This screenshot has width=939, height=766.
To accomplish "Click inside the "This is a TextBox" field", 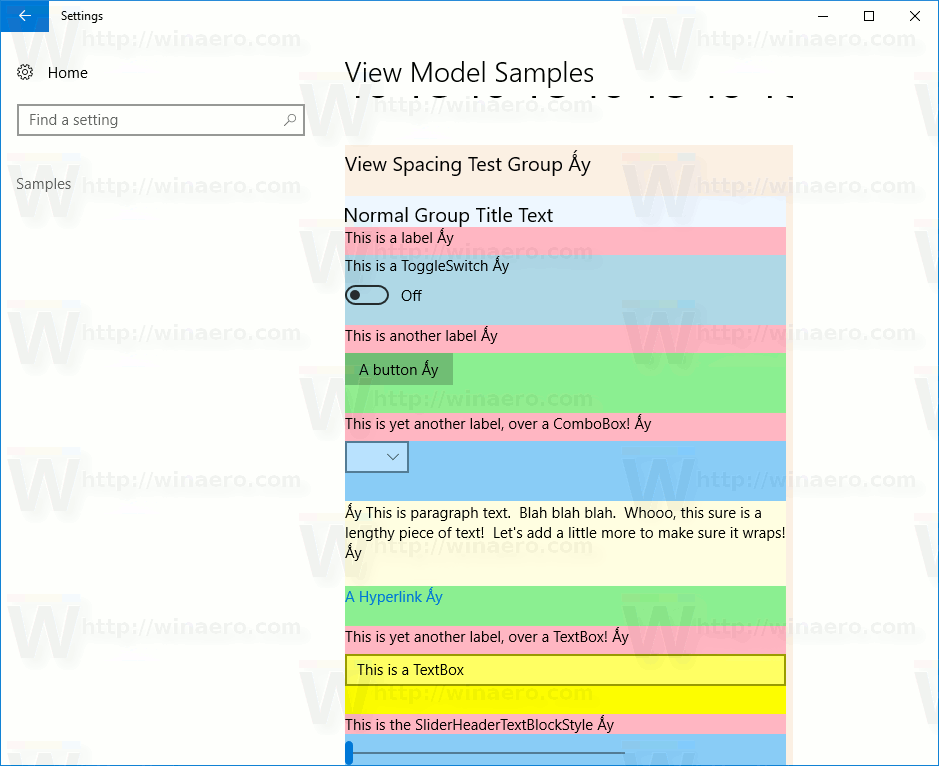I will coord(500,670).
